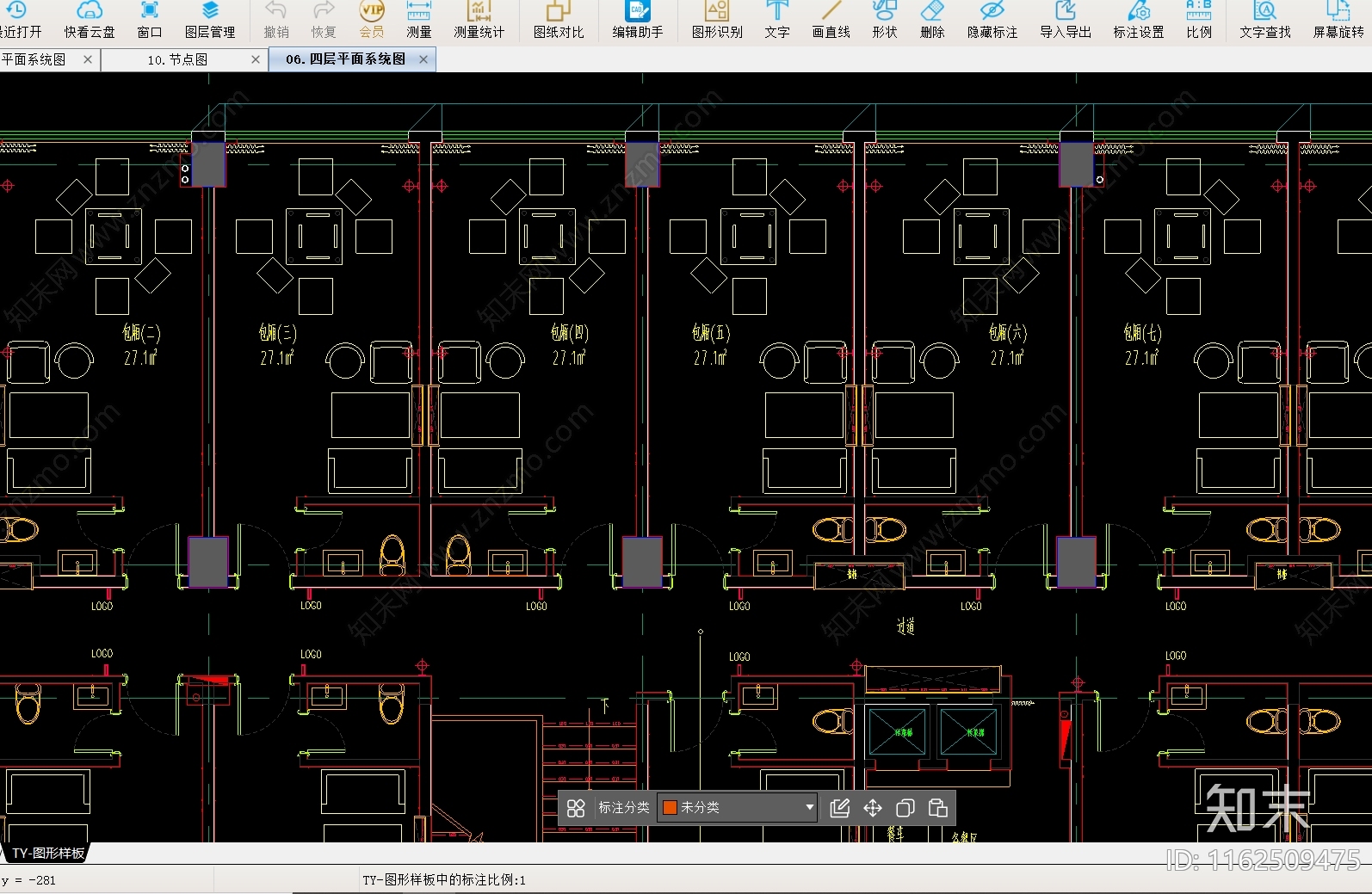The image size is (1372, 894).
Task: Launch 编辑助手 CAD edit assistant
Action: pos(638,21)
